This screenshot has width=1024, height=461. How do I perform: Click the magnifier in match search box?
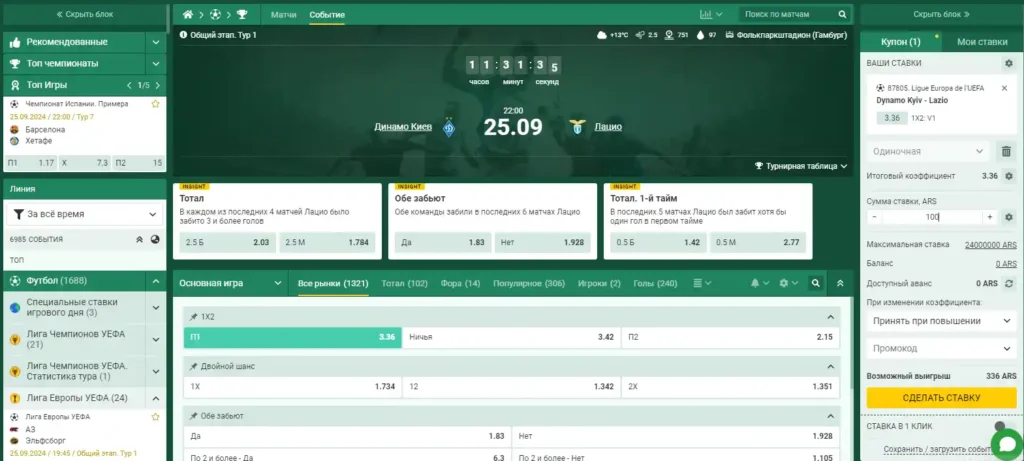tap(842, 14)
